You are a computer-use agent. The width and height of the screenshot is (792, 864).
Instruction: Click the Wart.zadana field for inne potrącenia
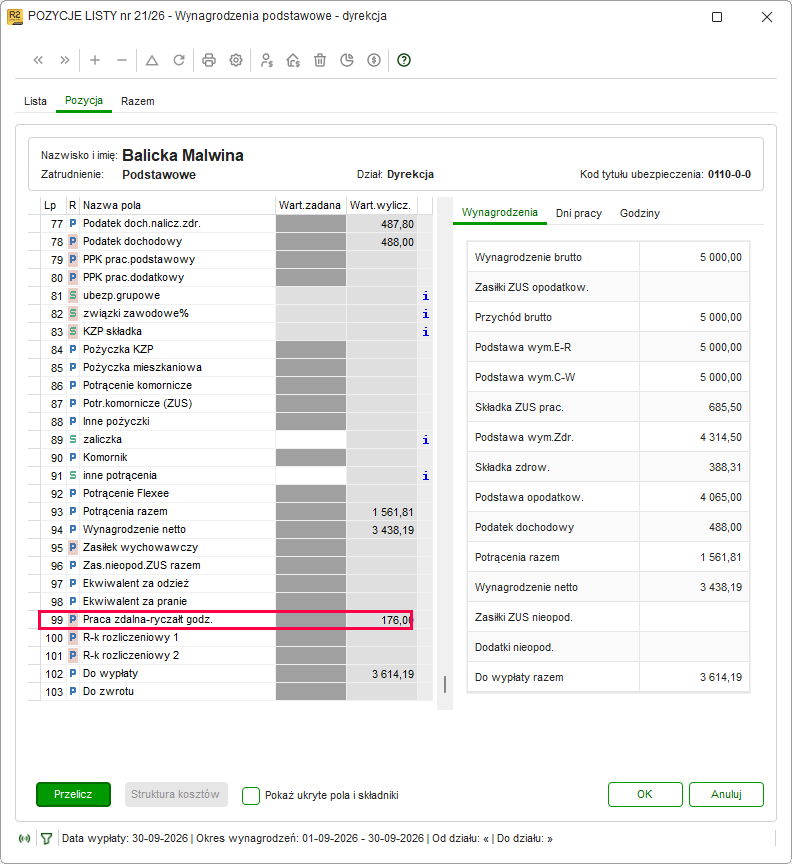pyautogui.click(x=311, y=476)
